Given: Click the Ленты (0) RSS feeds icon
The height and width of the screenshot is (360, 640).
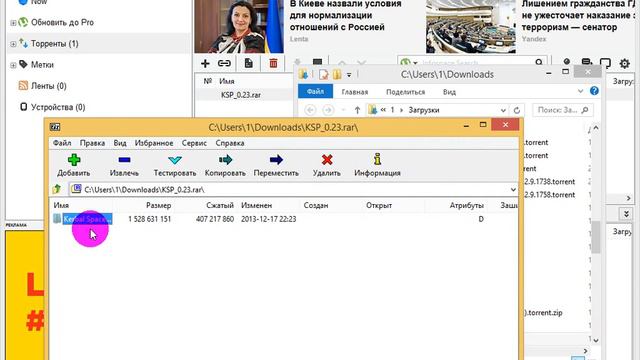Looking at the screenshot, I should pos(23,86).
